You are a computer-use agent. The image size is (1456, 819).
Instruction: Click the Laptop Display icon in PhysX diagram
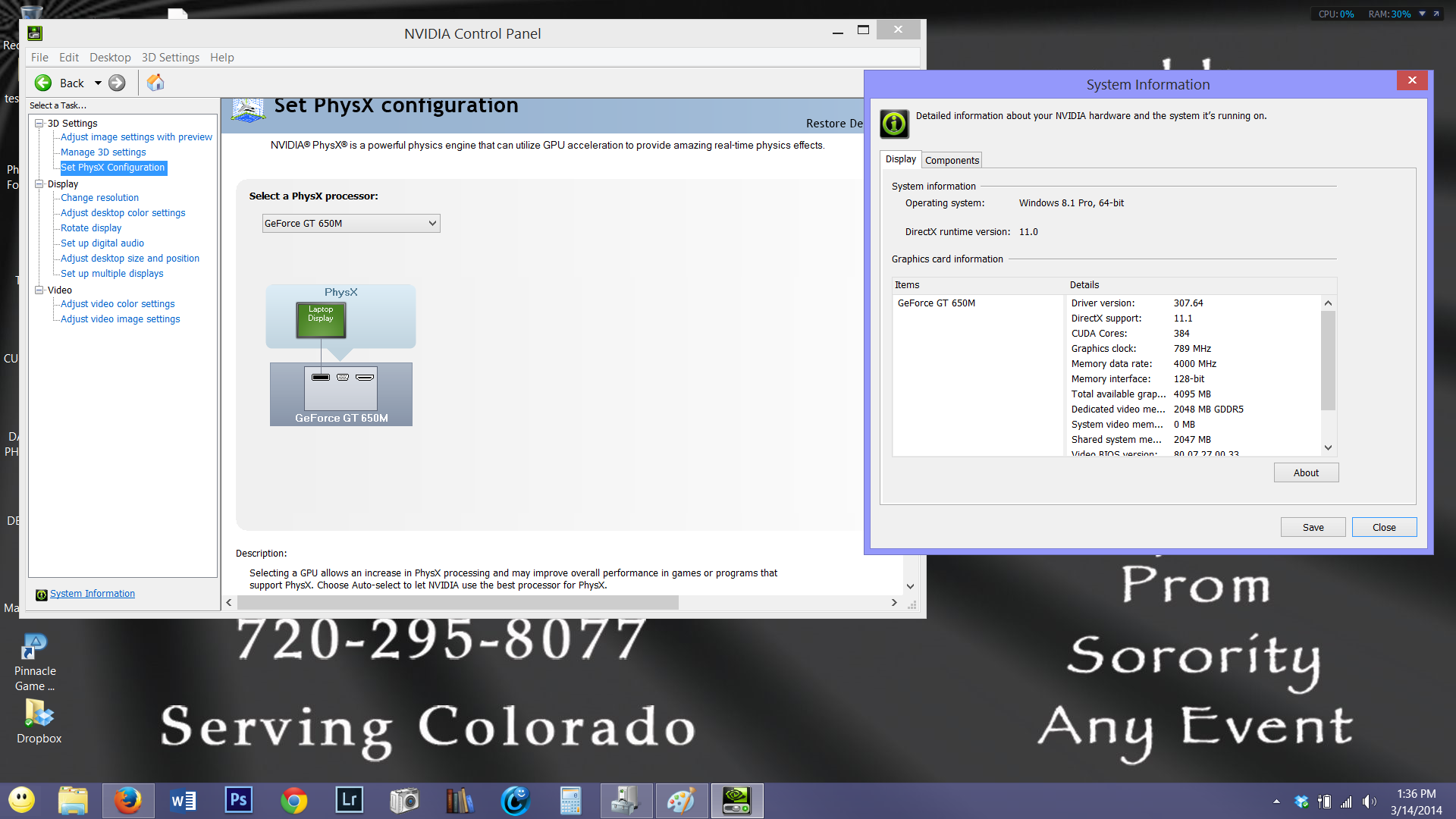coord(321,320)
